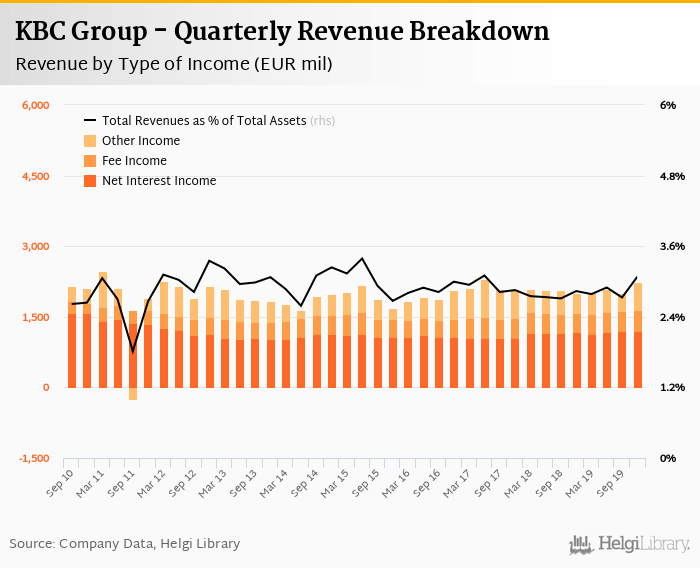Click the Net Interest Income legend swatch
The width and height of the screenshot is (700, 568).
point(89,181)
